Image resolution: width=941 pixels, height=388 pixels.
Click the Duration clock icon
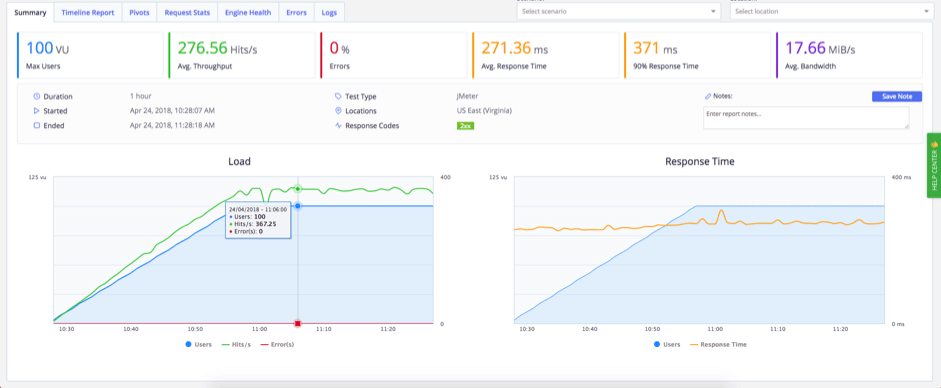[x=37, y=97]
